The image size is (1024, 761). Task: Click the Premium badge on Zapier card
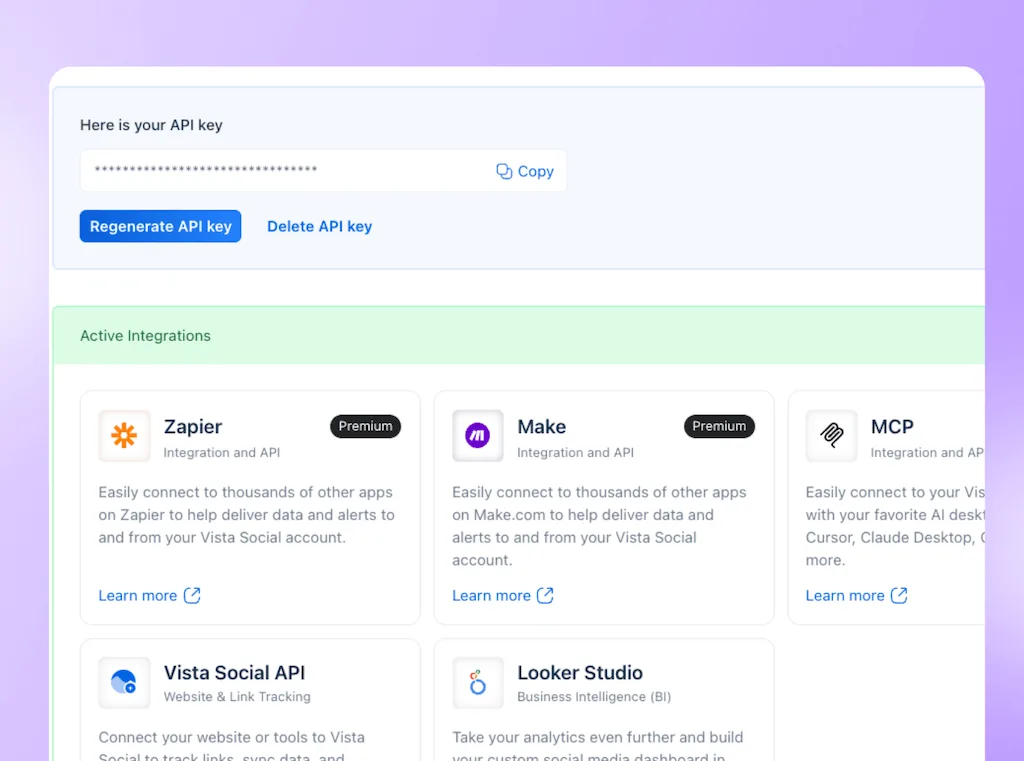(x=365, y=426)
